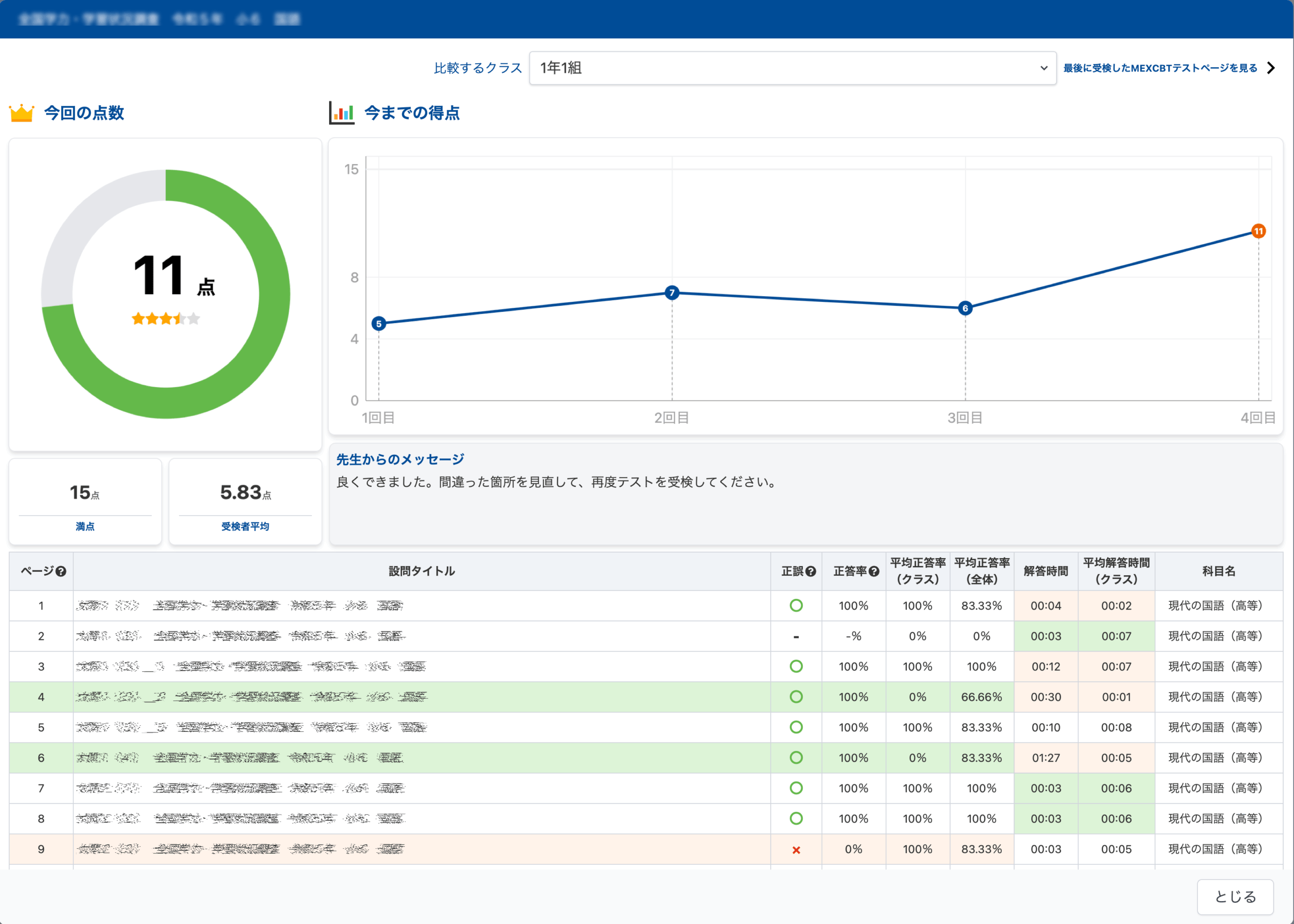Screen dimensions: 1294x924
Task: Open the 比較するクラス dropdown showing 1年1組
Action: [792, 68]
